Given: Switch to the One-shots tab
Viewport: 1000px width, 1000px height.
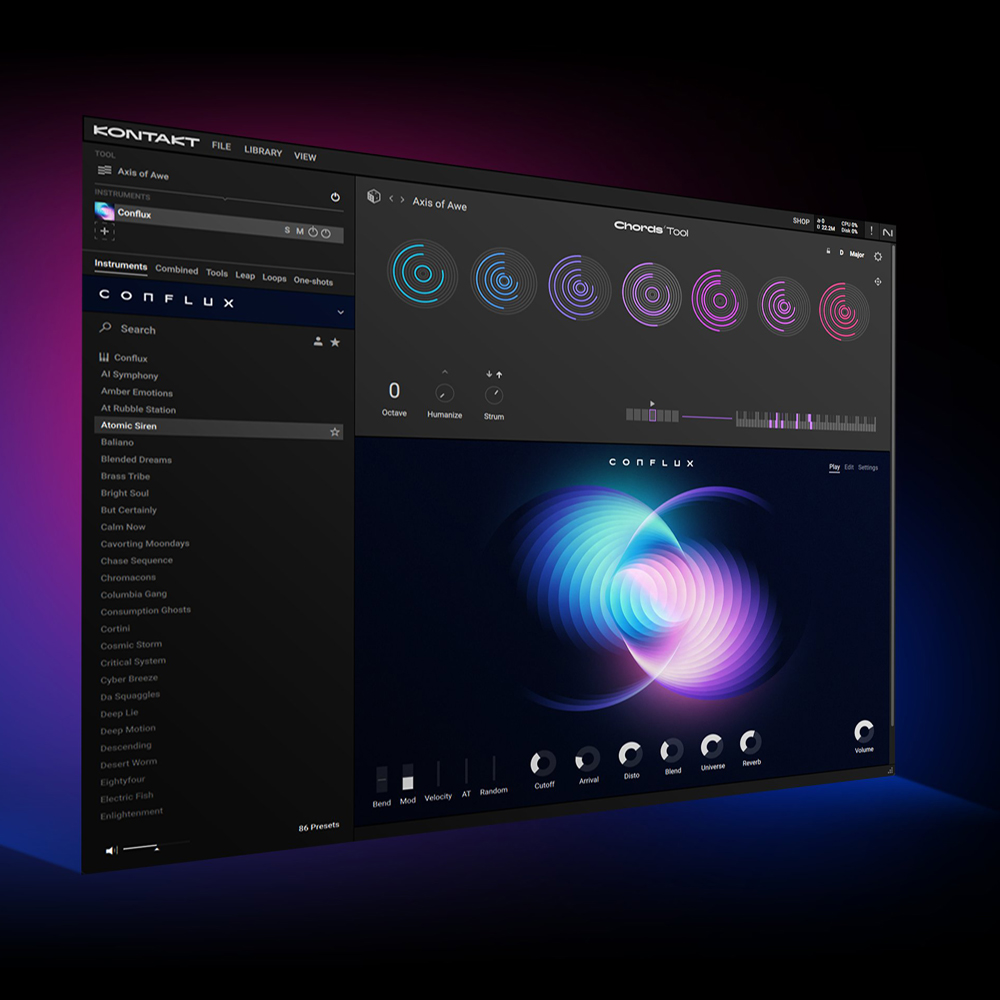Looking at the screenshot, I should click(313, 281).
